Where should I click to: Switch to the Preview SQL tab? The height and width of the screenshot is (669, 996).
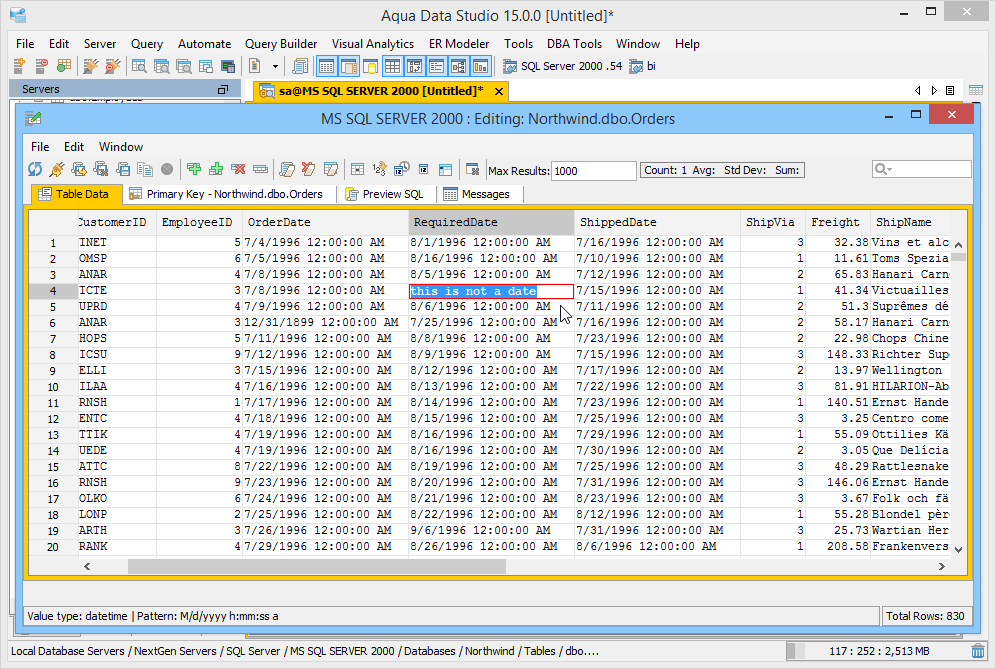(385, 194)
